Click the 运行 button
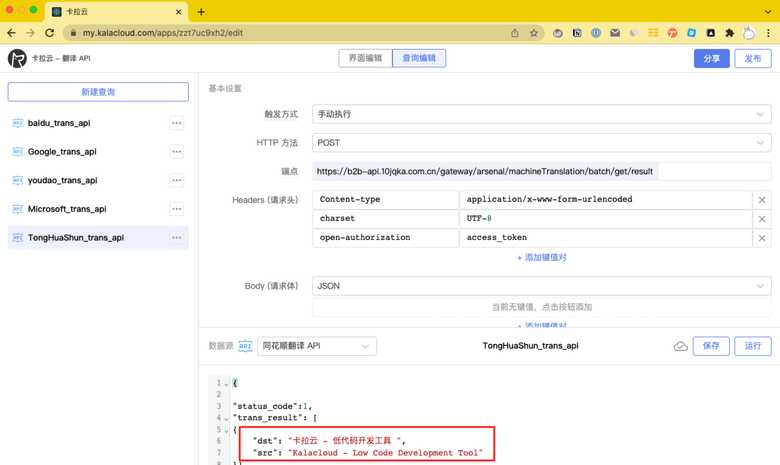This screenshot has height=465, width=780. coord(753,346)
